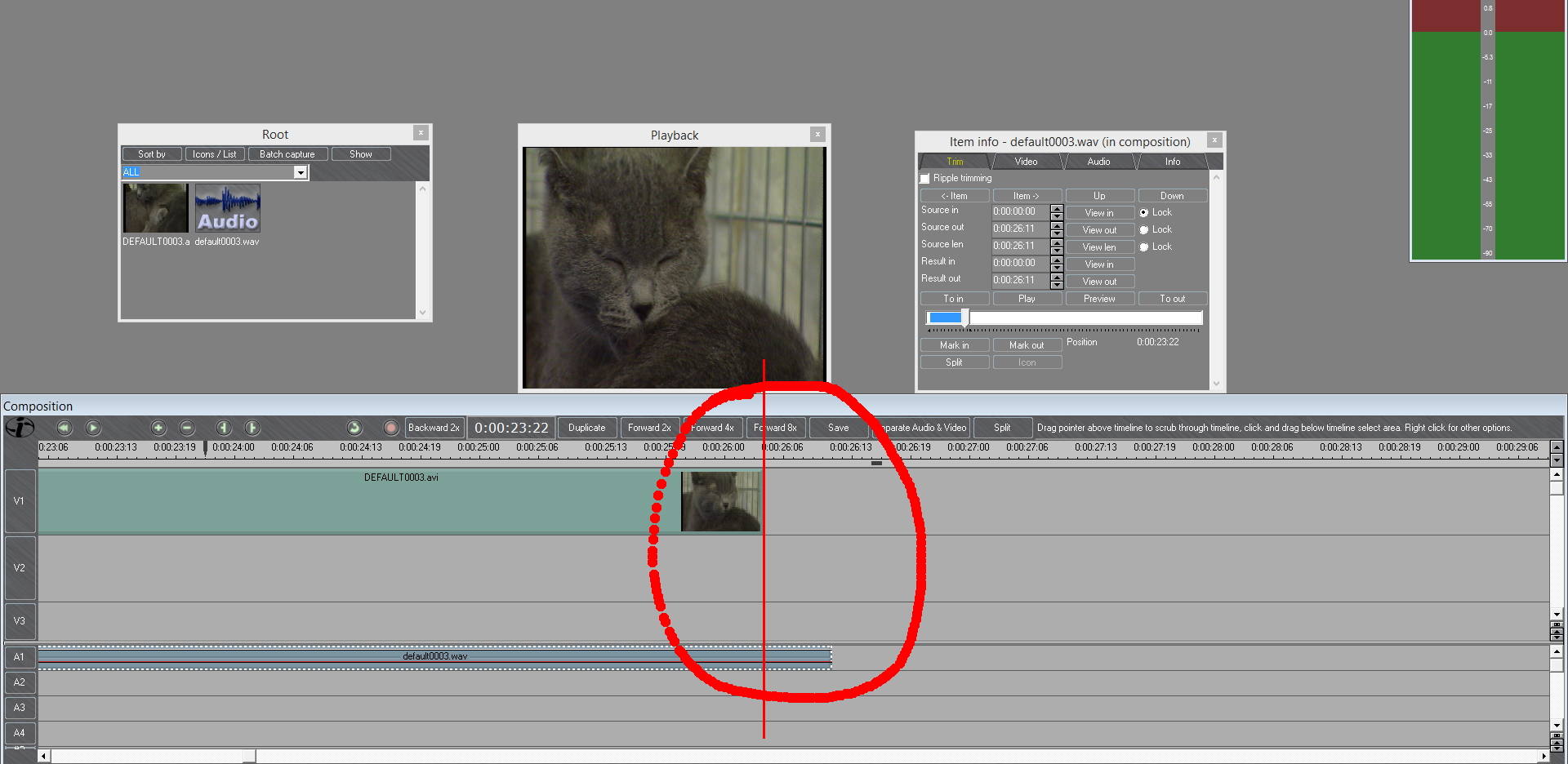Select the Lock radio beside Source out

coord(1144,230)
